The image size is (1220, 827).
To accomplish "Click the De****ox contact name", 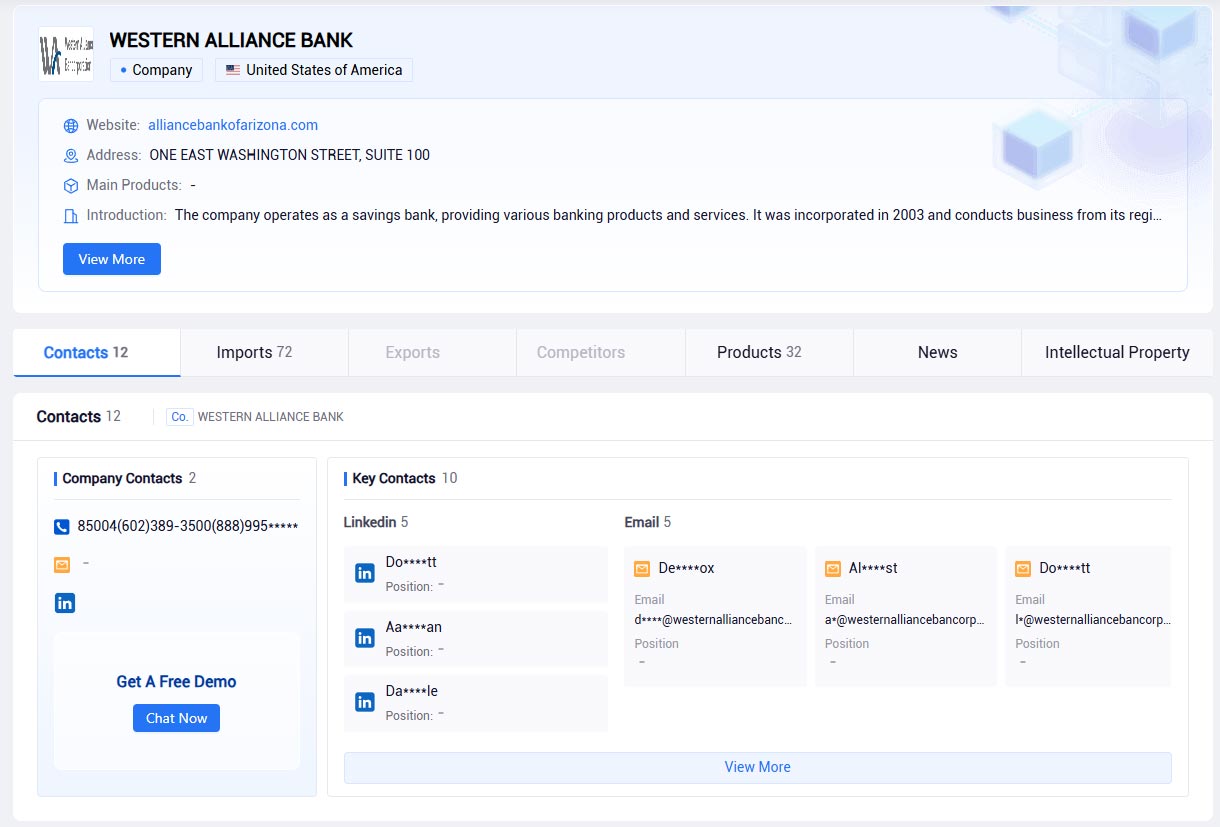I will click(686, 568).
